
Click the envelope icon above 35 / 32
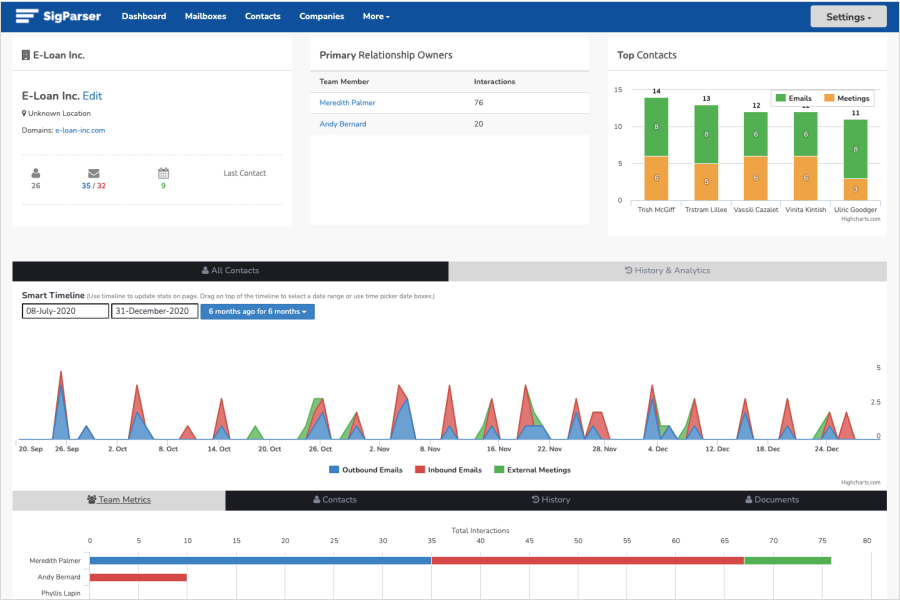pos(94,173)
